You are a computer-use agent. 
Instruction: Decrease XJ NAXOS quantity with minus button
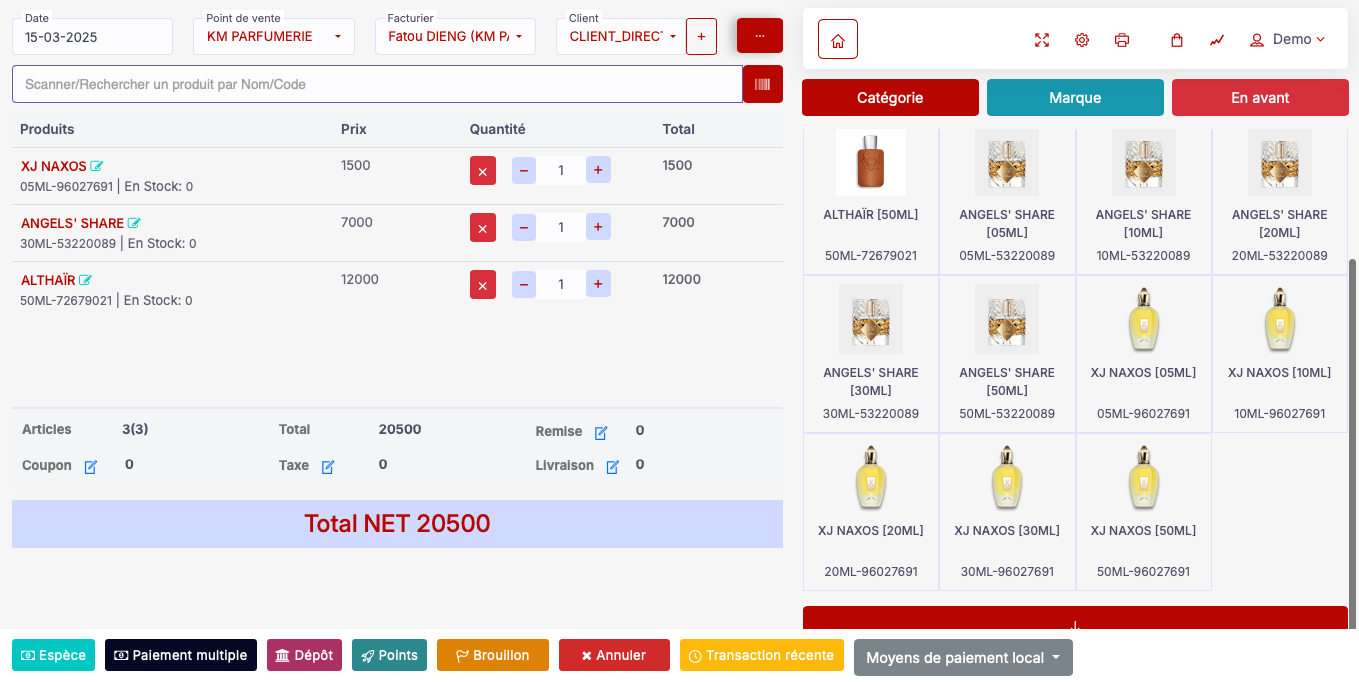524,171
